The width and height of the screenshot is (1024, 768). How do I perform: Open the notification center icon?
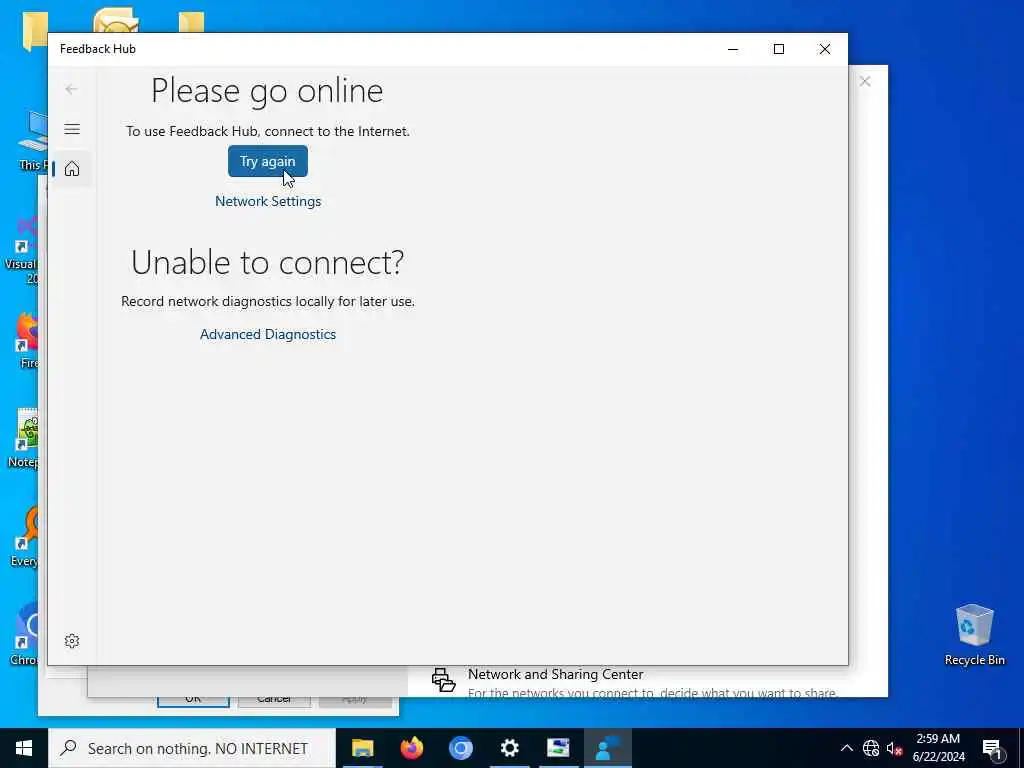992,749
